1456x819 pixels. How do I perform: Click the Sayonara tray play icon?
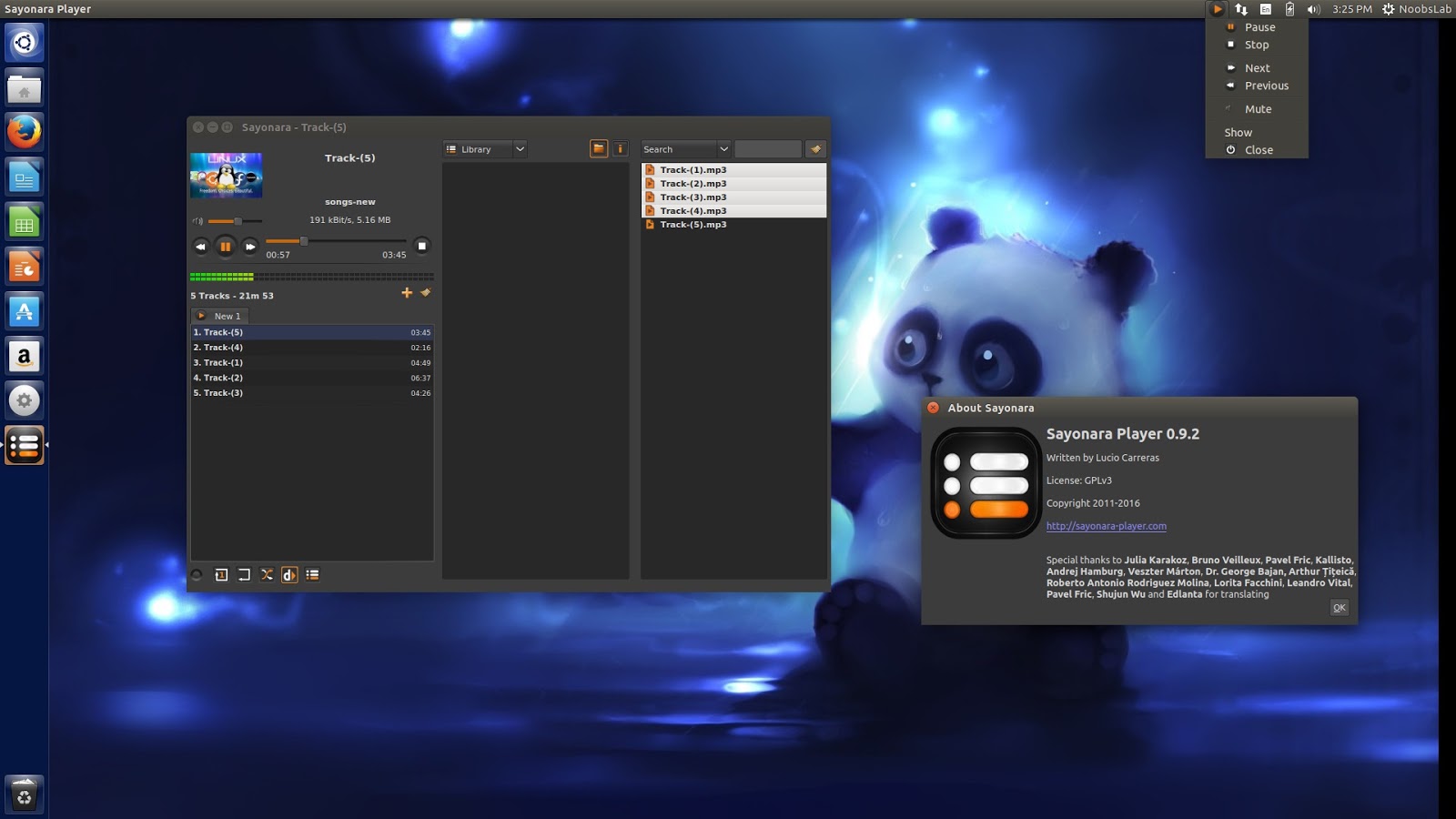coord(1217,9)
